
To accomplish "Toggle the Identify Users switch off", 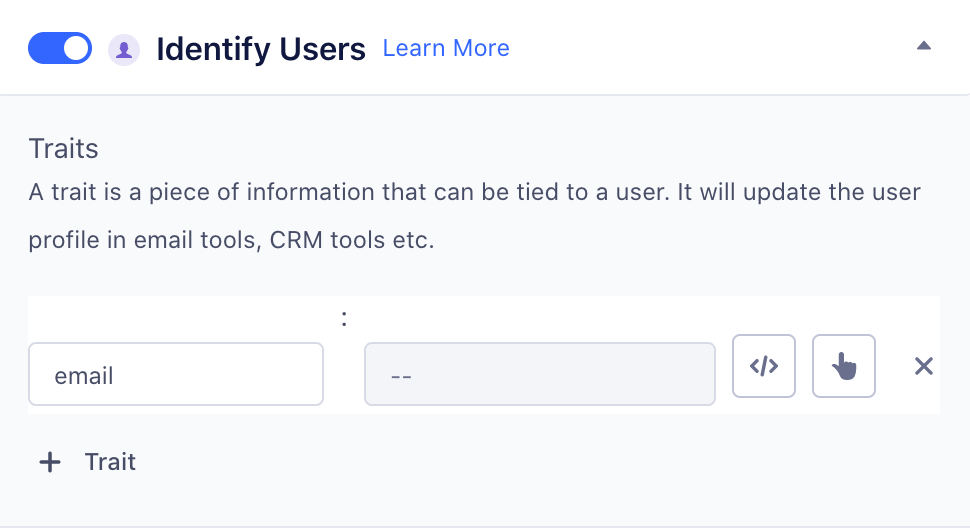I will 60,48.
